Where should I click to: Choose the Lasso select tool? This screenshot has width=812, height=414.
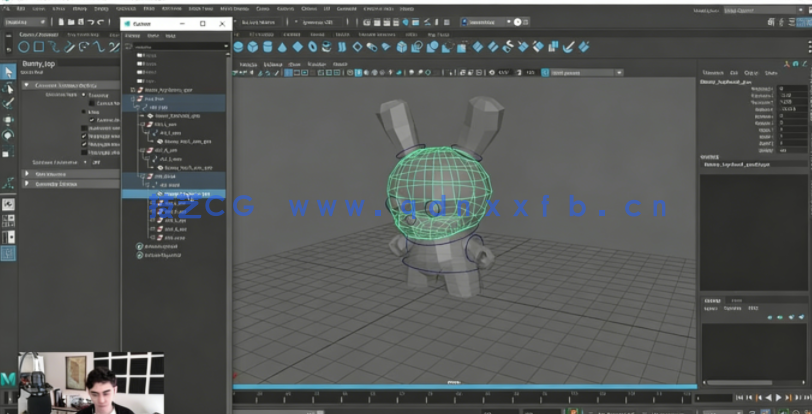[8, 88]
